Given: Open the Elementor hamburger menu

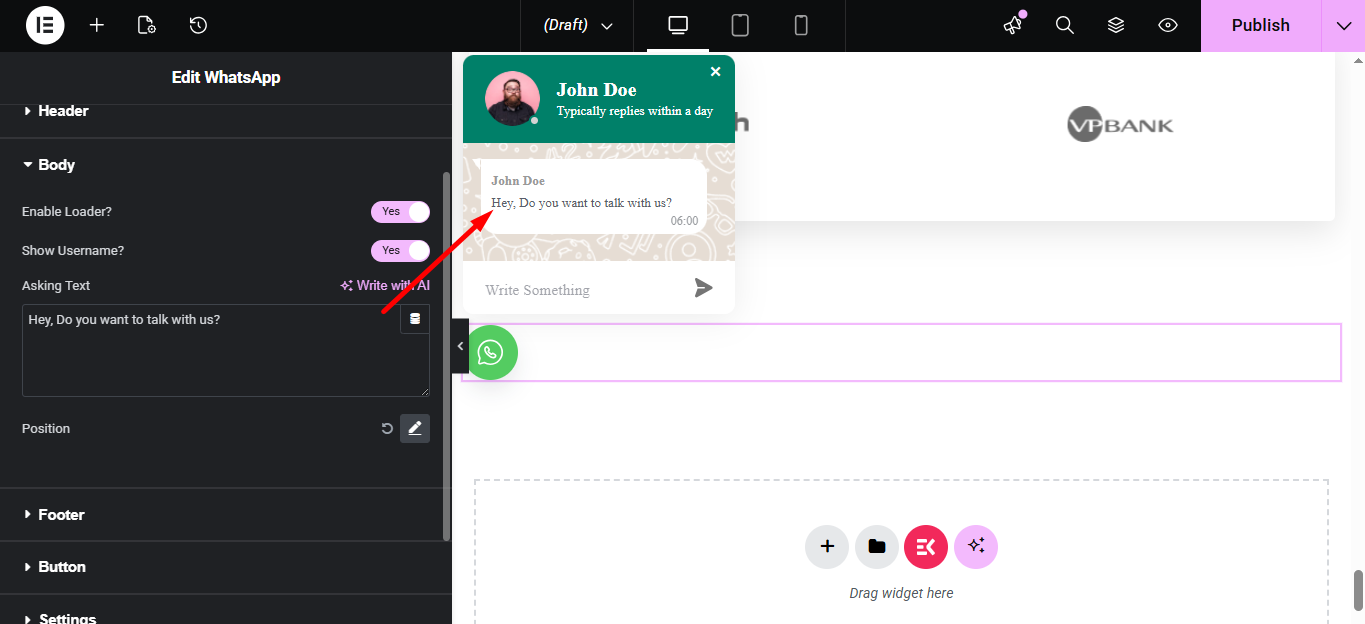Looking at the screenshot, I should (44, 25).
